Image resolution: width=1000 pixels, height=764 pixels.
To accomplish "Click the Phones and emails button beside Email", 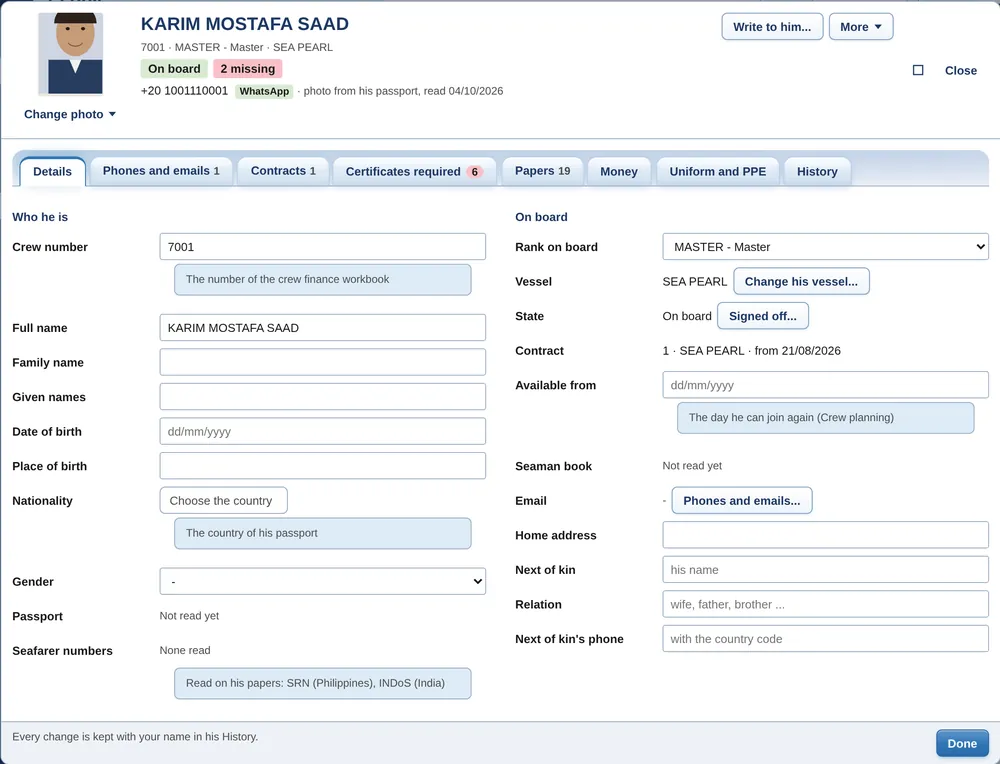I will tap(742, 501).
